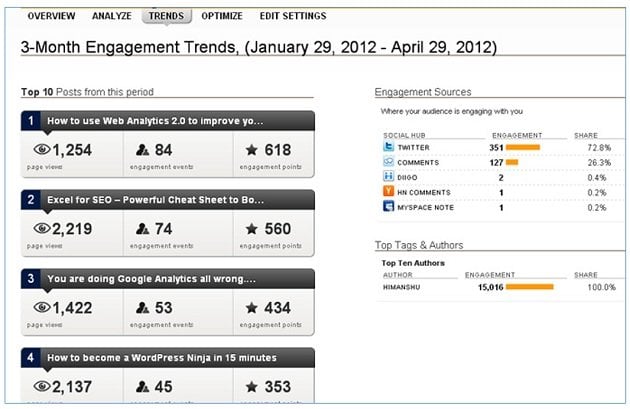Viewport: 630px width, 409px height.
Task: Click engagement events people icon beside 53
Action: (x=142, y=308)
